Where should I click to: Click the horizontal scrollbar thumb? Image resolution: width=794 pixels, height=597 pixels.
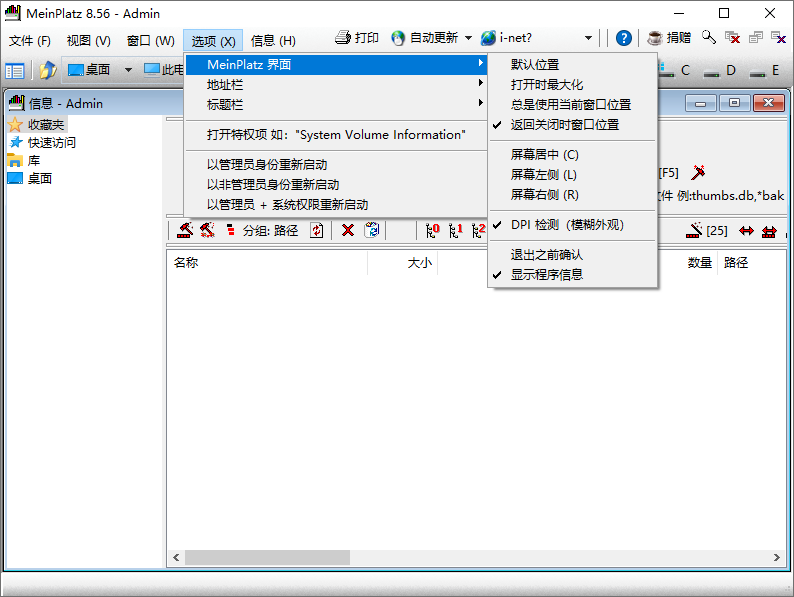coord(267,558)
